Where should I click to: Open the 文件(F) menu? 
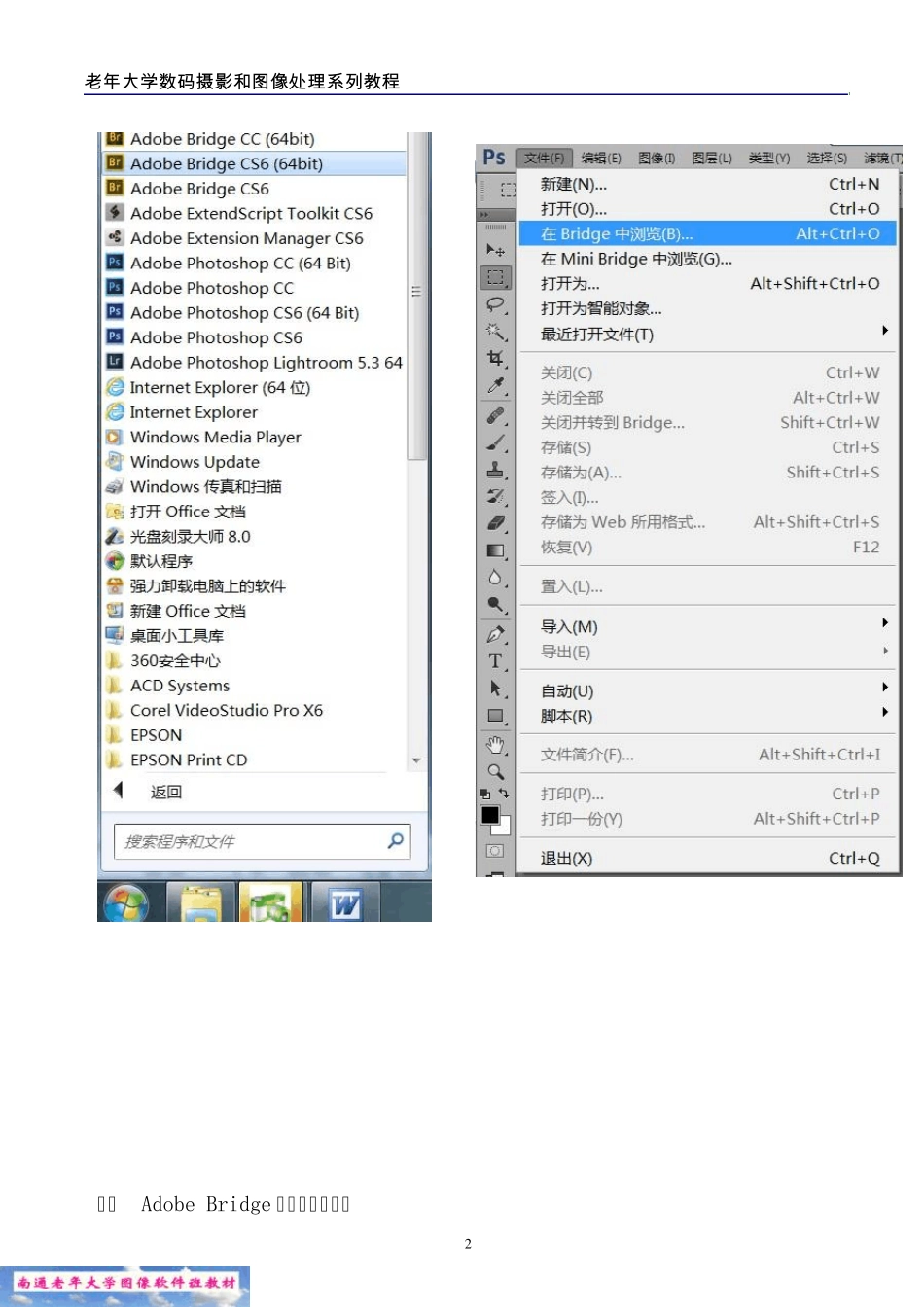(544, 158)
